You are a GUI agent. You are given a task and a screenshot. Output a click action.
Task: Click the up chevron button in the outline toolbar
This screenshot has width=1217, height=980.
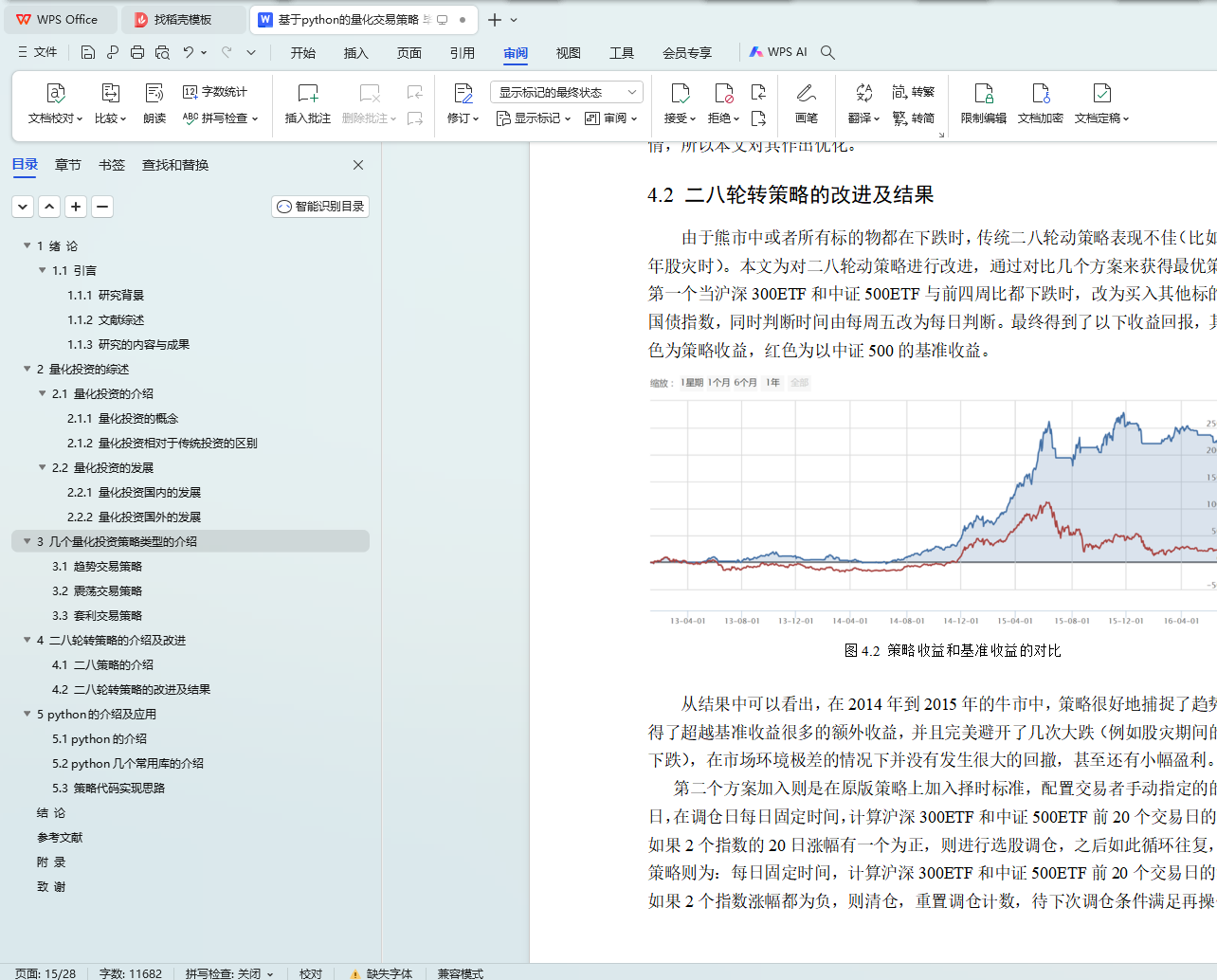click(49, 207)
